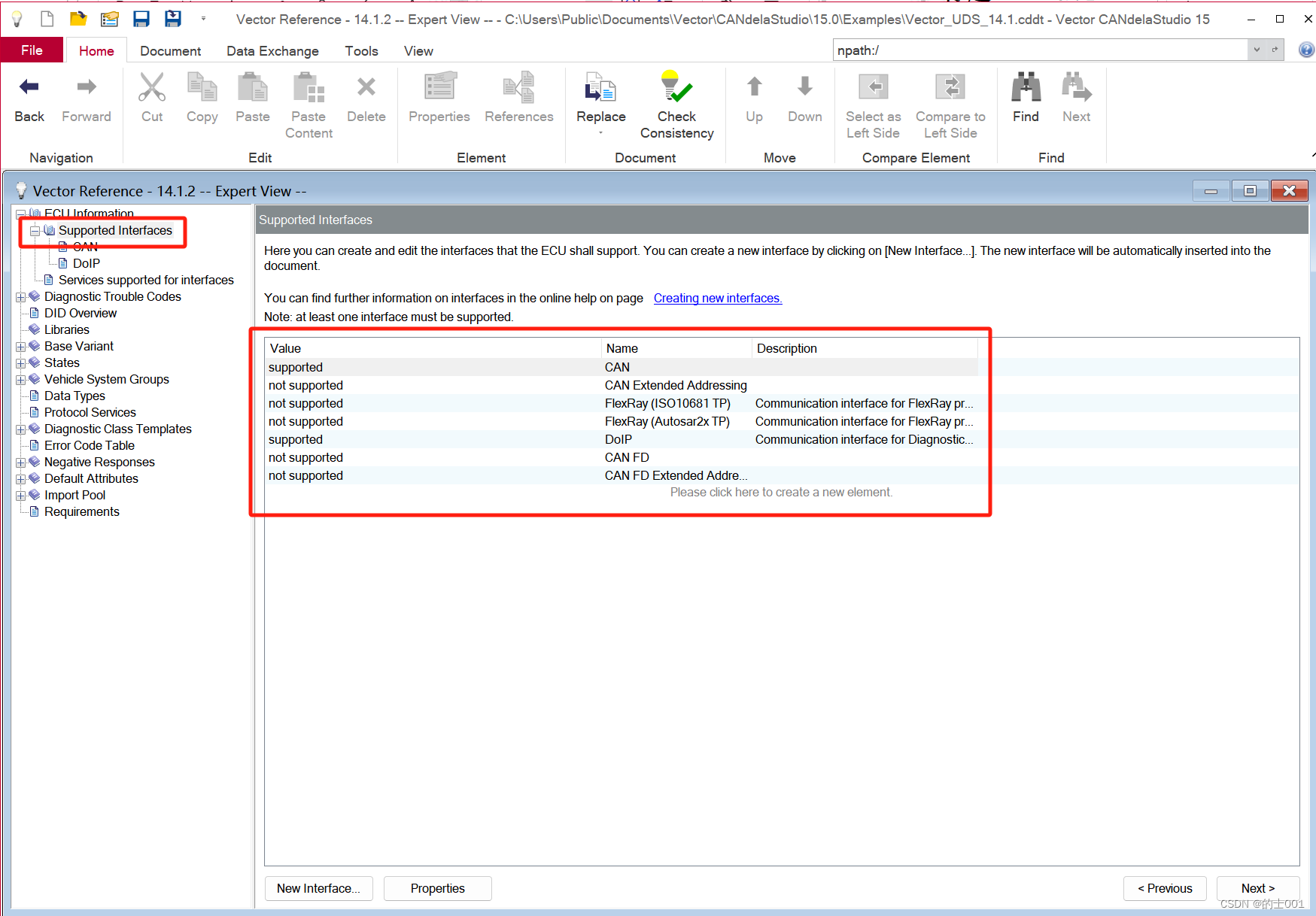
Task: Click the Next > button
Action: [x=1258, y=888]
